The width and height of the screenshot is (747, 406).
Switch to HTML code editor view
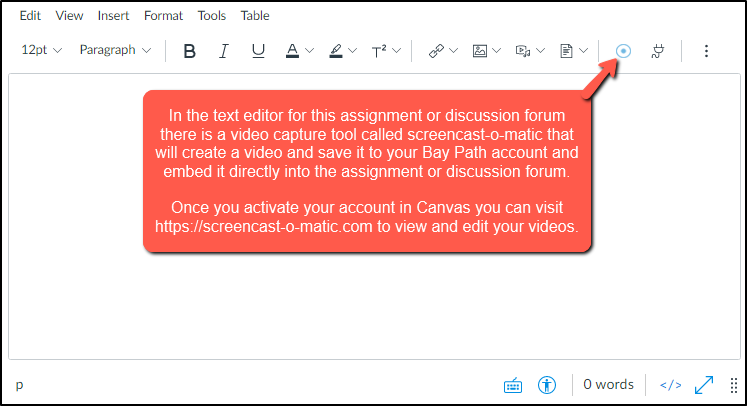671,385
